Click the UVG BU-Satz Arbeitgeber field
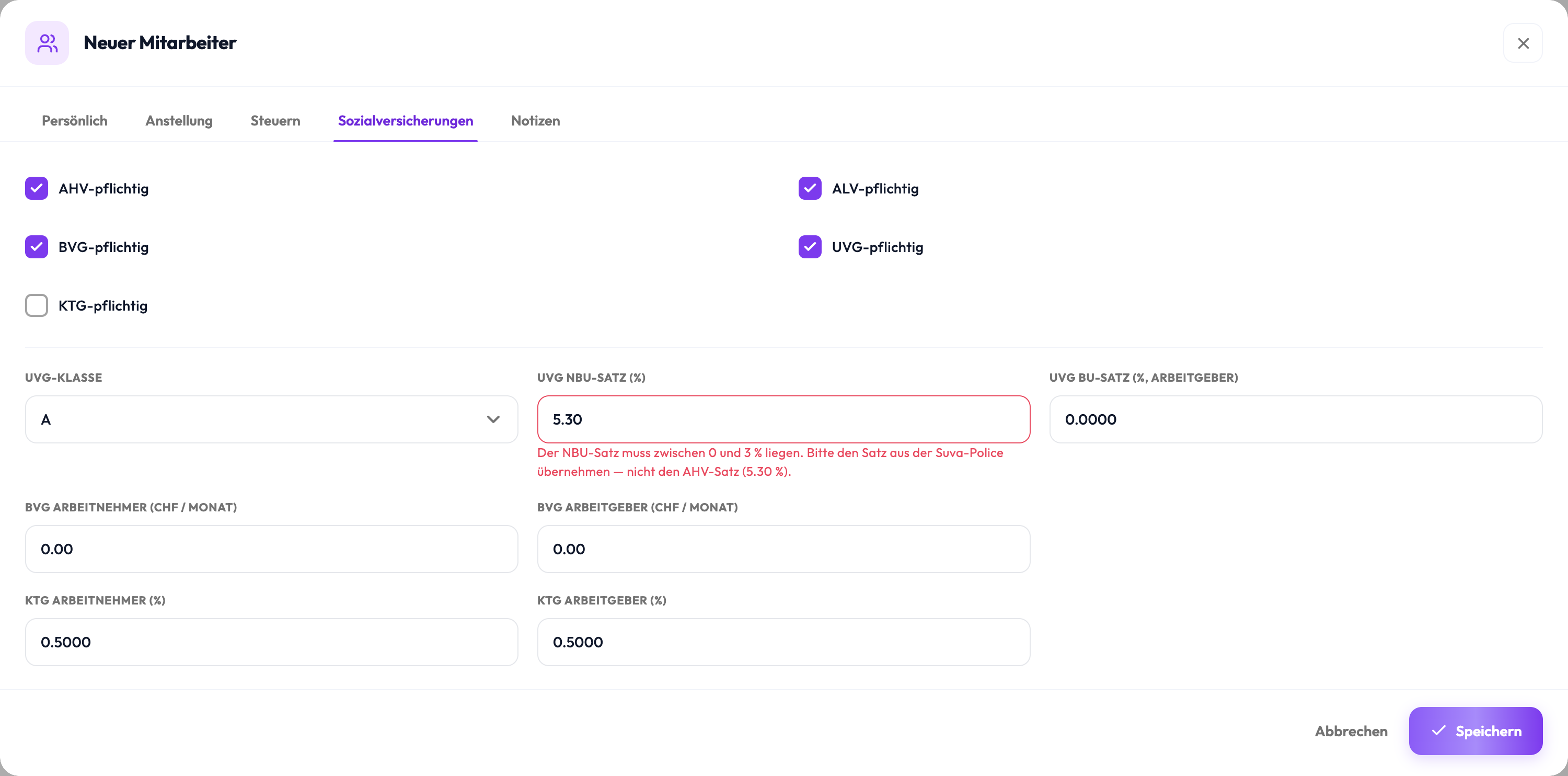 [1295, 419]
